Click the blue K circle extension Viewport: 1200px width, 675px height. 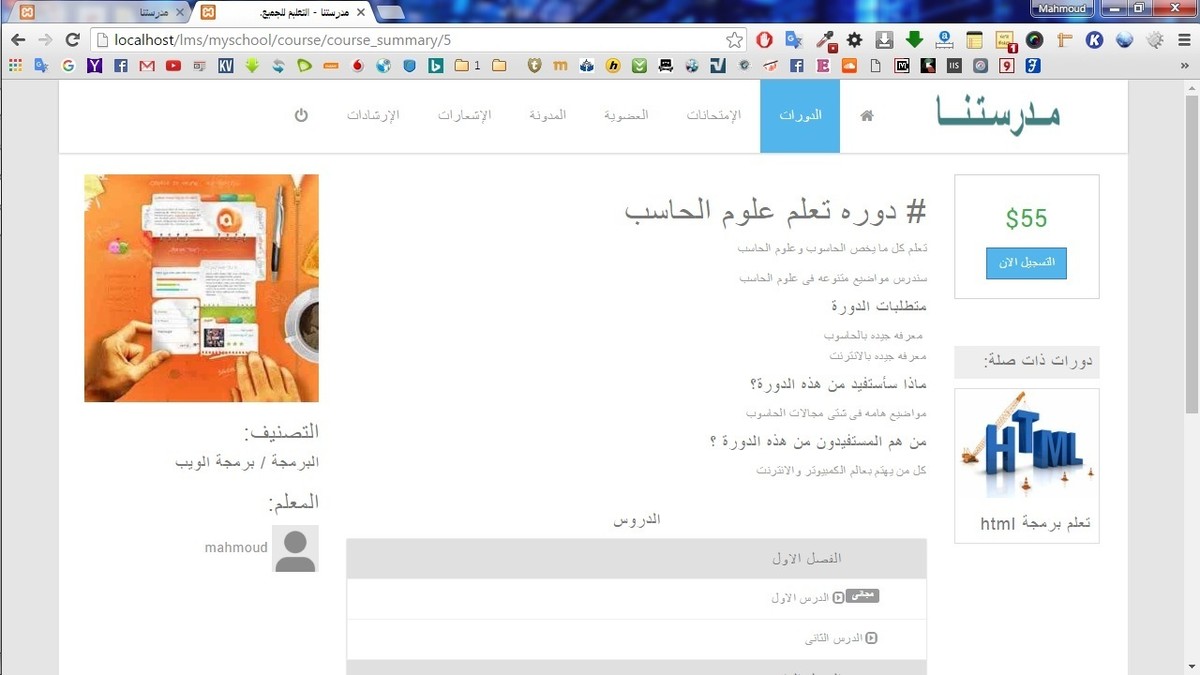1094,40
